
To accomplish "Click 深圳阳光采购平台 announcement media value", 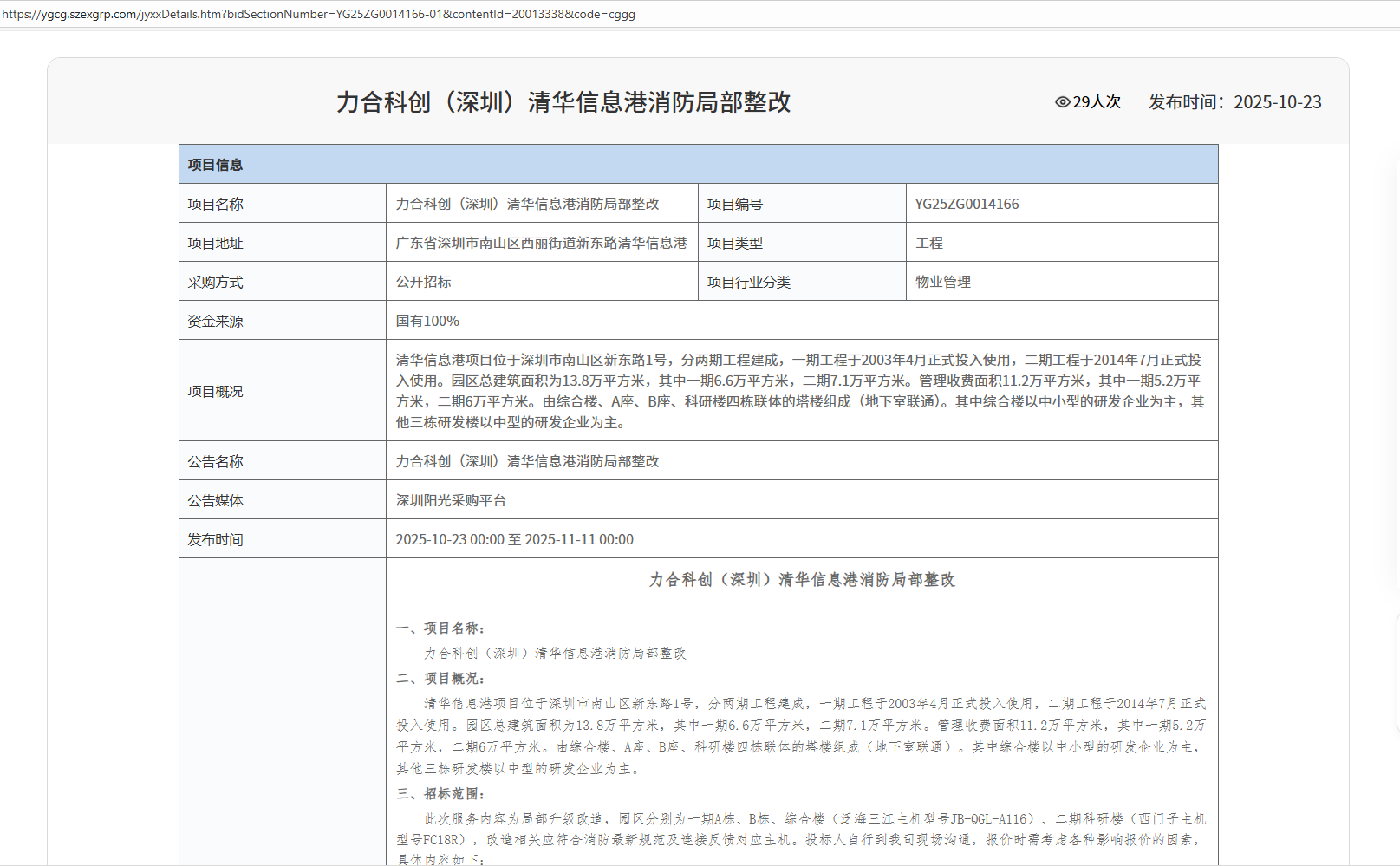I will tap(451, 501).
